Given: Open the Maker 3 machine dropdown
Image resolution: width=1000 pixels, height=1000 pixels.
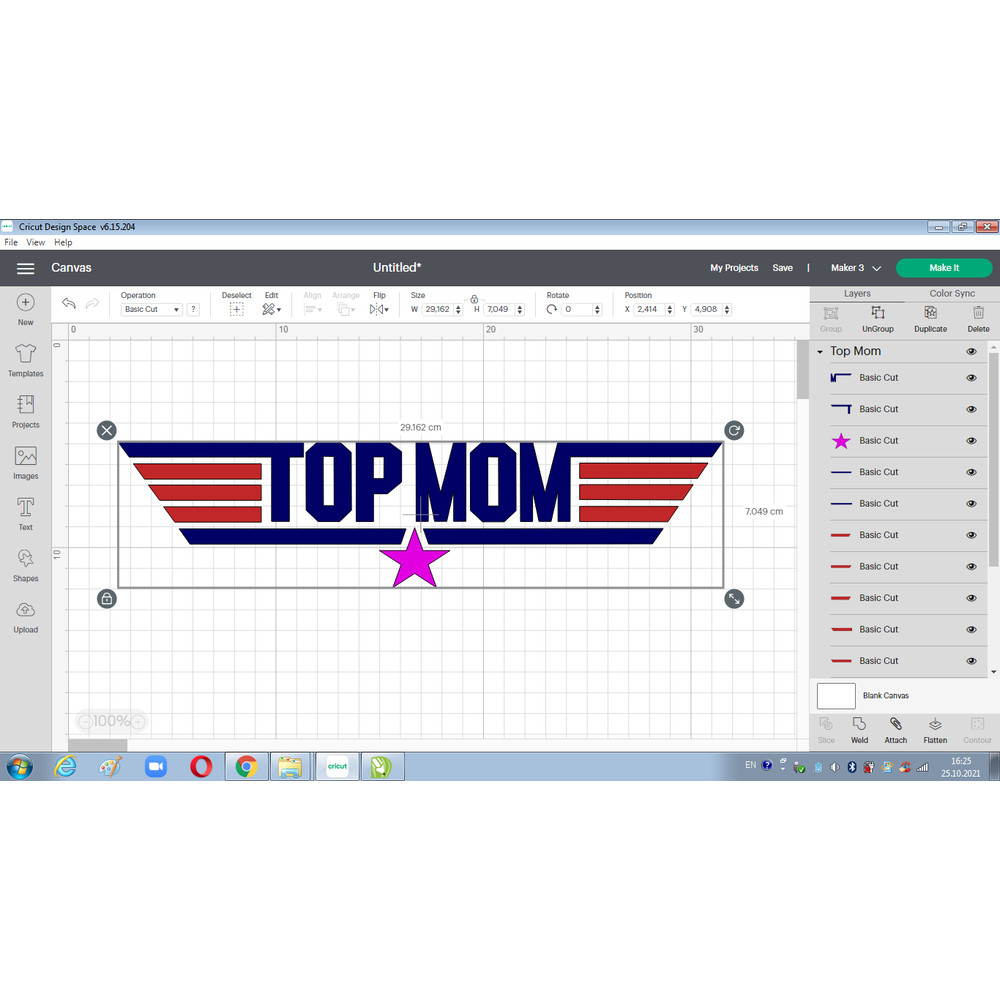Looking at the screenshot, I should [856, 268].
